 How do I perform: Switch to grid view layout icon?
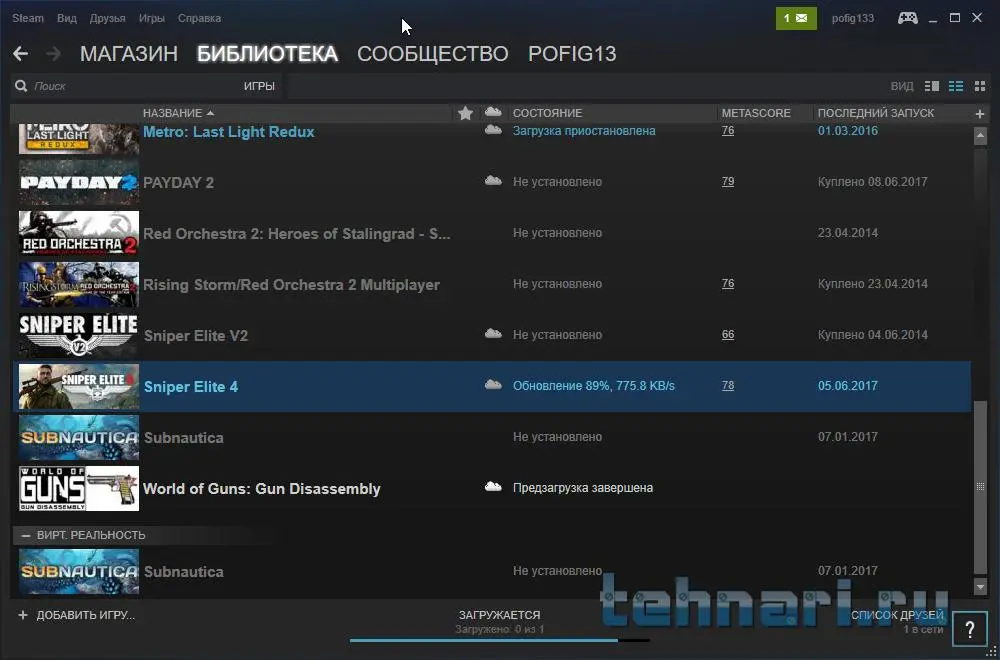pyautogui.click(x=980, y=86)
